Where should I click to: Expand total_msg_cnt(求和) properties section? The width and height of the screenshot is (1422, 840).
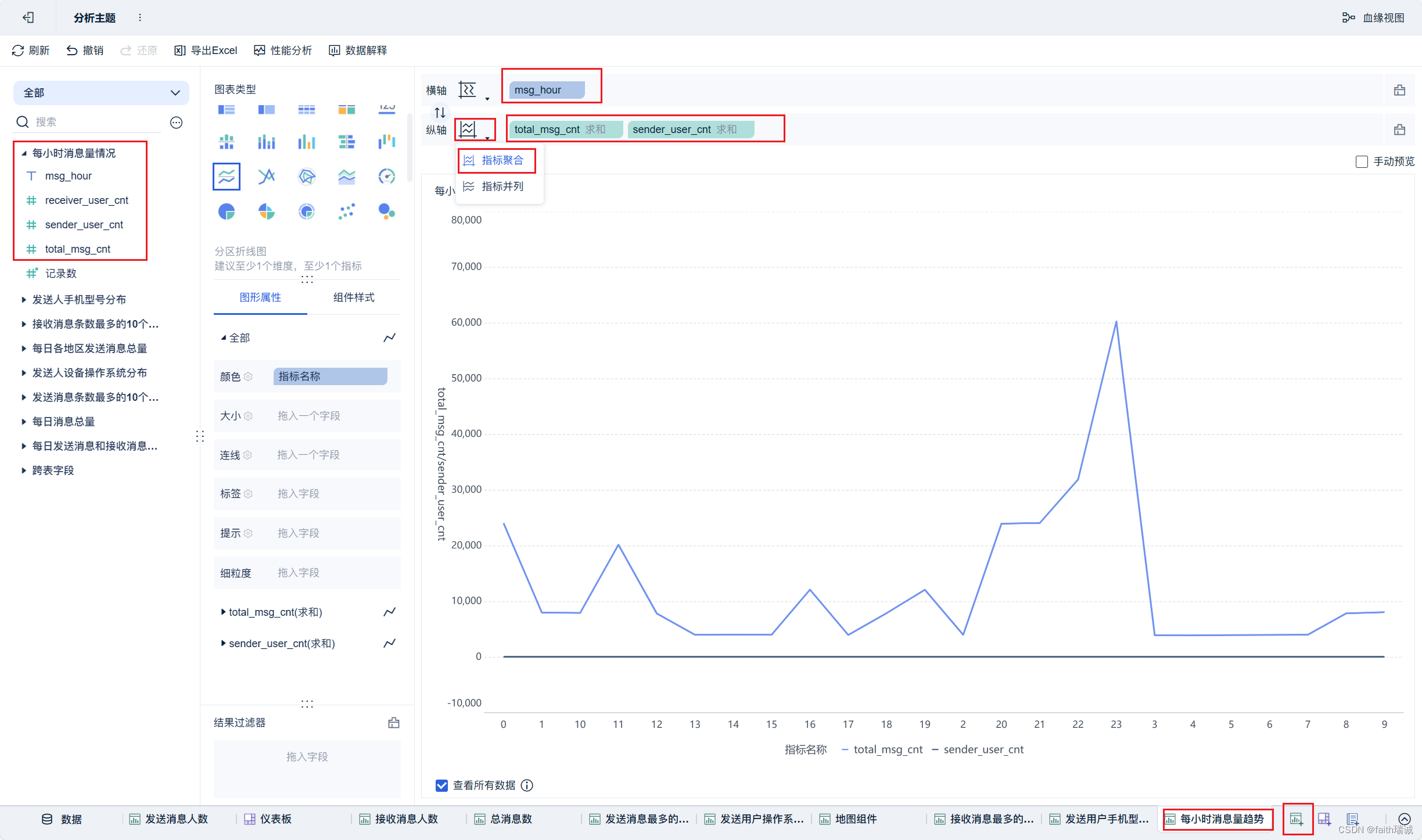(224, 612)
